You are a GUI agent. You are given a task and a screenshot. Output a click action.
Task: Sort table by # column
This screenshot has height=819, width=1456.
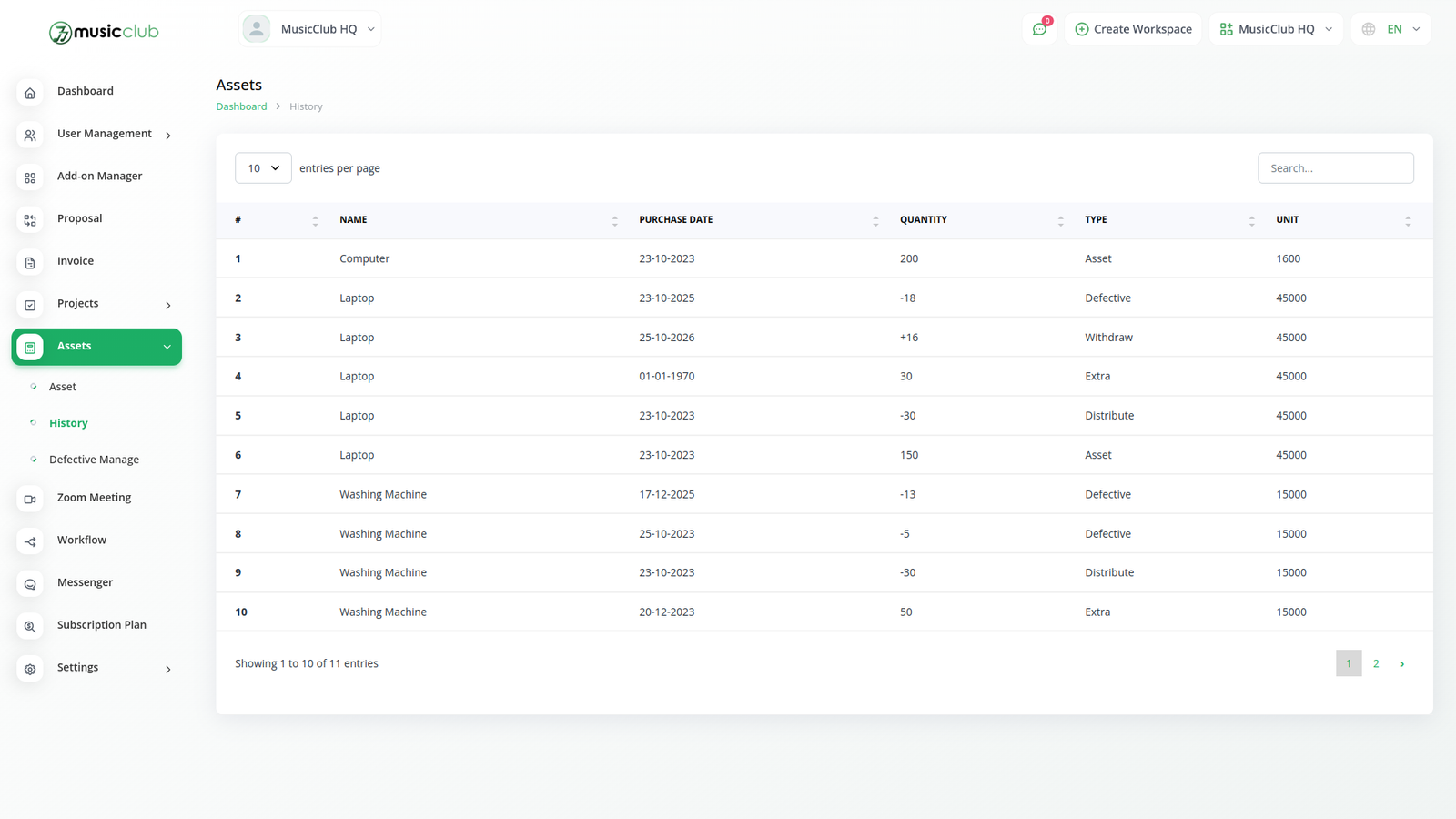[315, 220]
